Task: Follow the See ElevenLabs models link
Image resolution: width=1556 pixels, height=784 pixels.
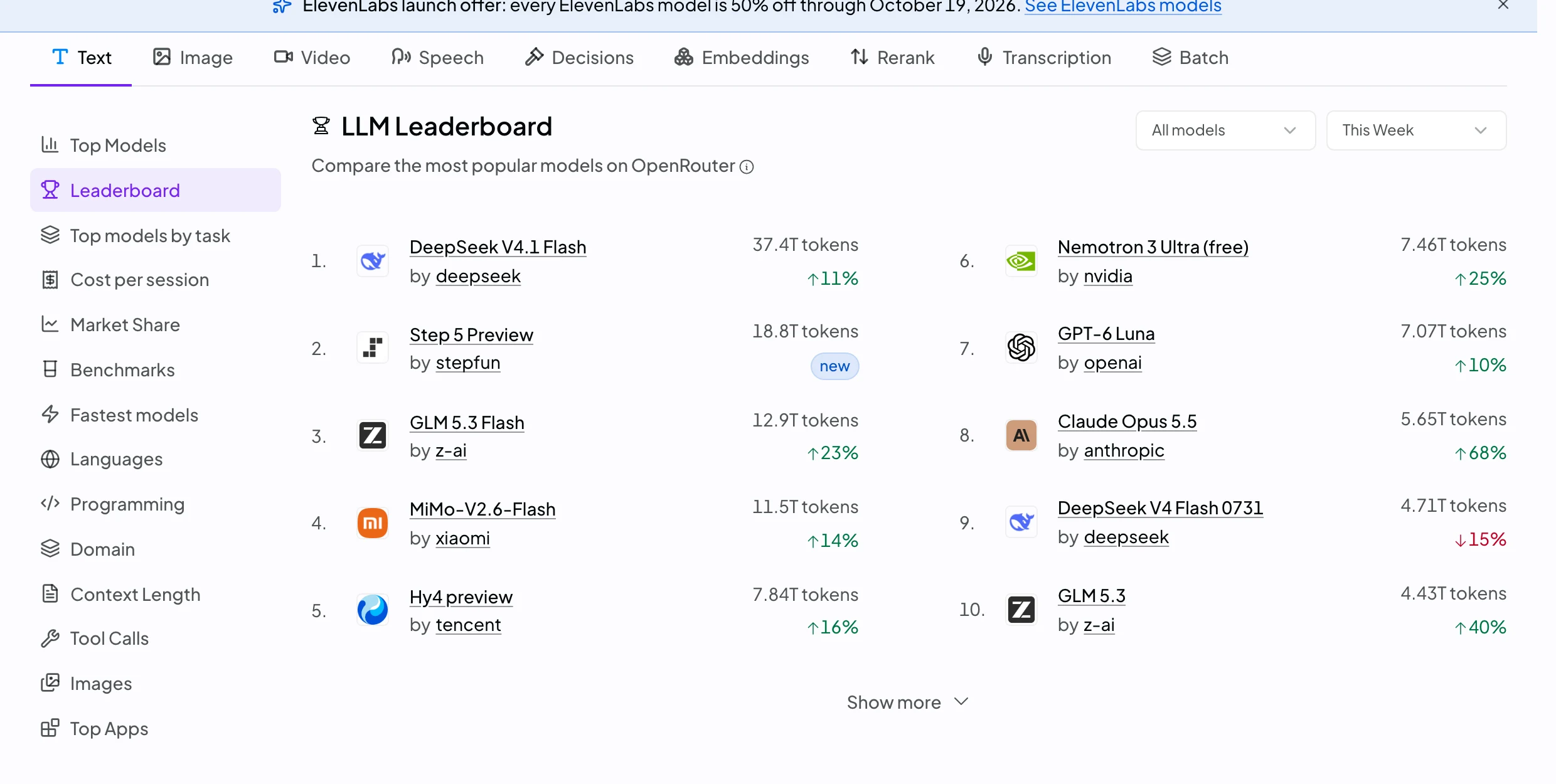Action: (x=1123, y=6)
